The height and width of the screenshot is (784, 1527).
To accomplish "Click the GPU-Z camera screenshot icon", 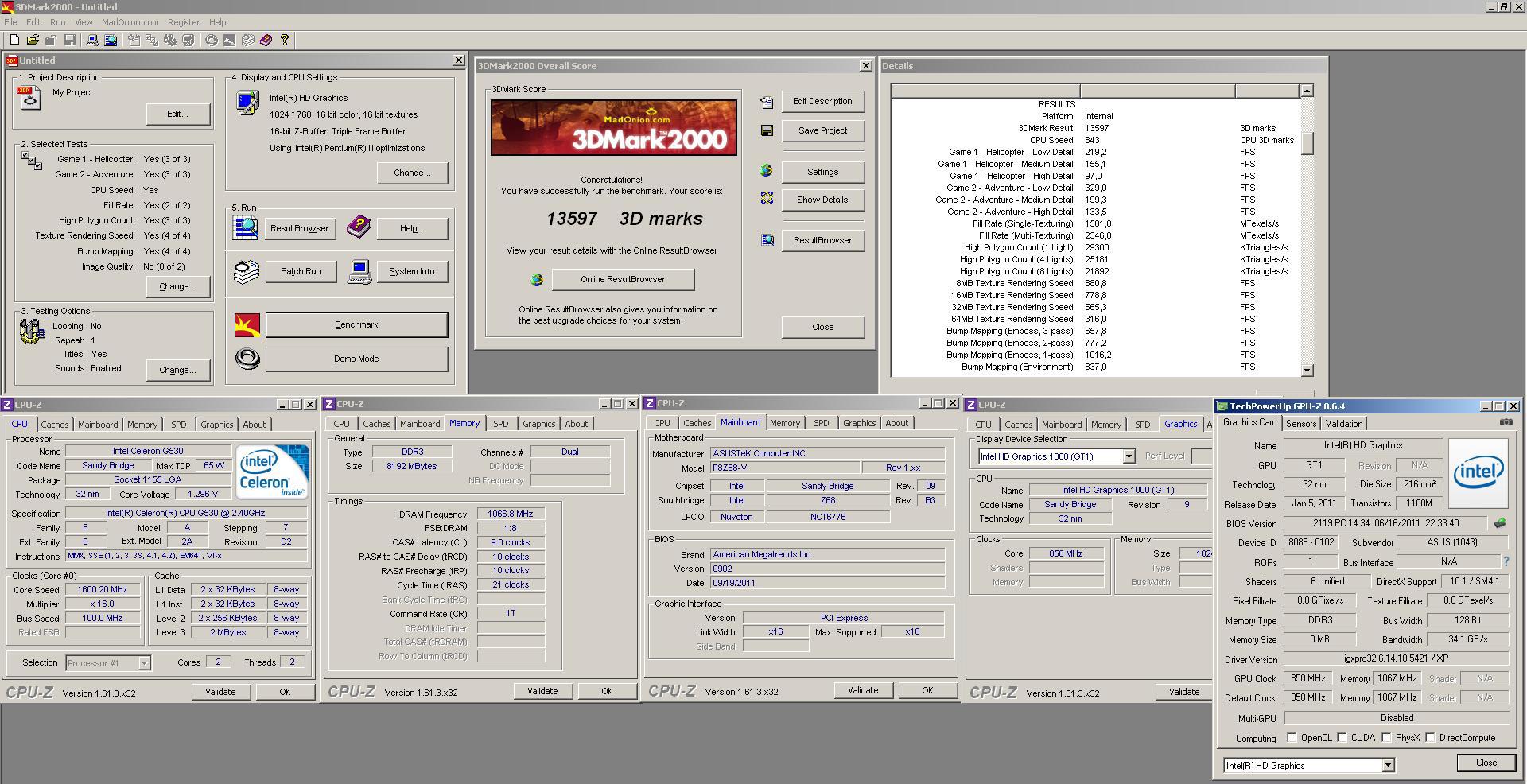I will [x=1506, y=422].
